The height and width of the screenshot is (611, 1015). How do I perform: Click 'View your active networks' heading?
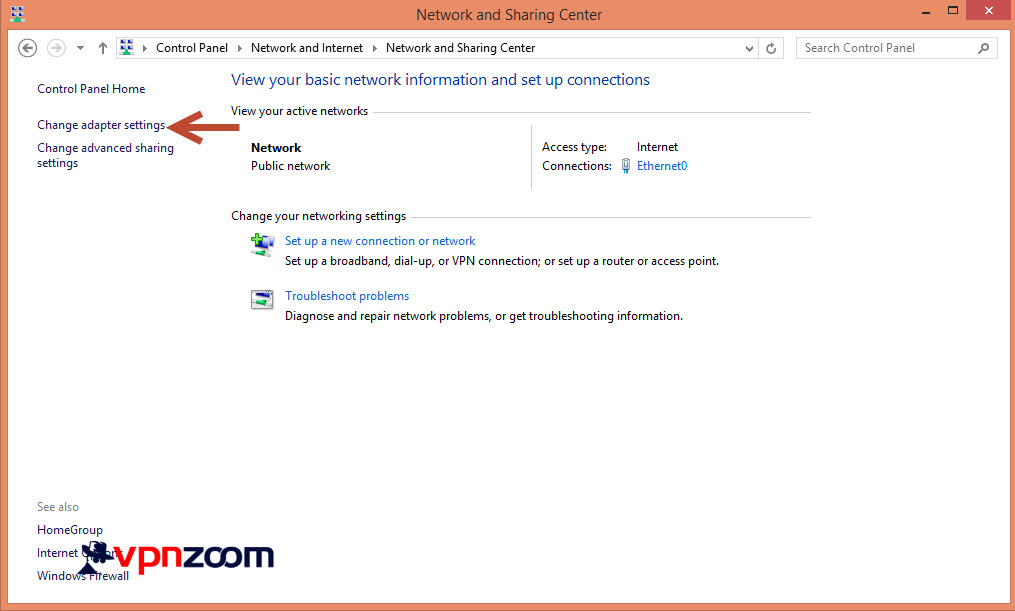click(299, 111)
